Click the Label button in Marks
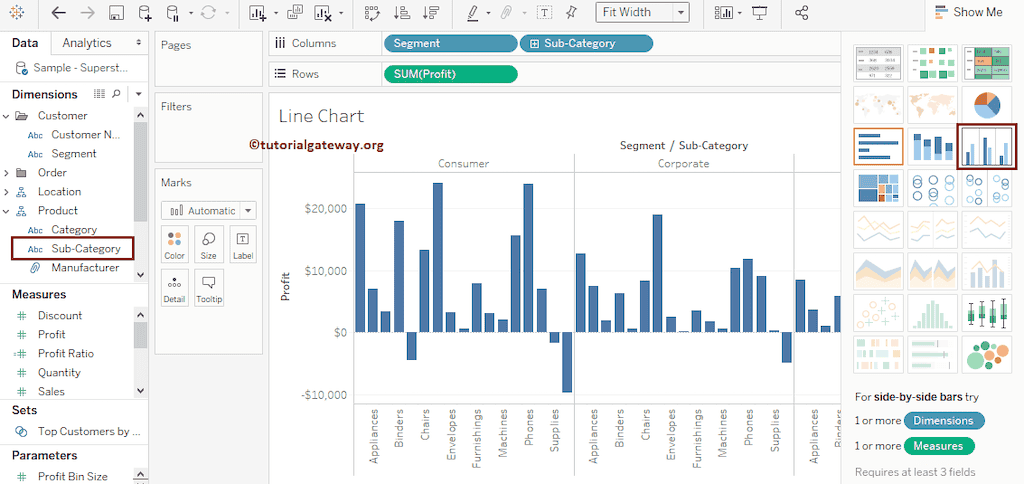Viewport: 1024px width, 484px height. click(242, 243)
